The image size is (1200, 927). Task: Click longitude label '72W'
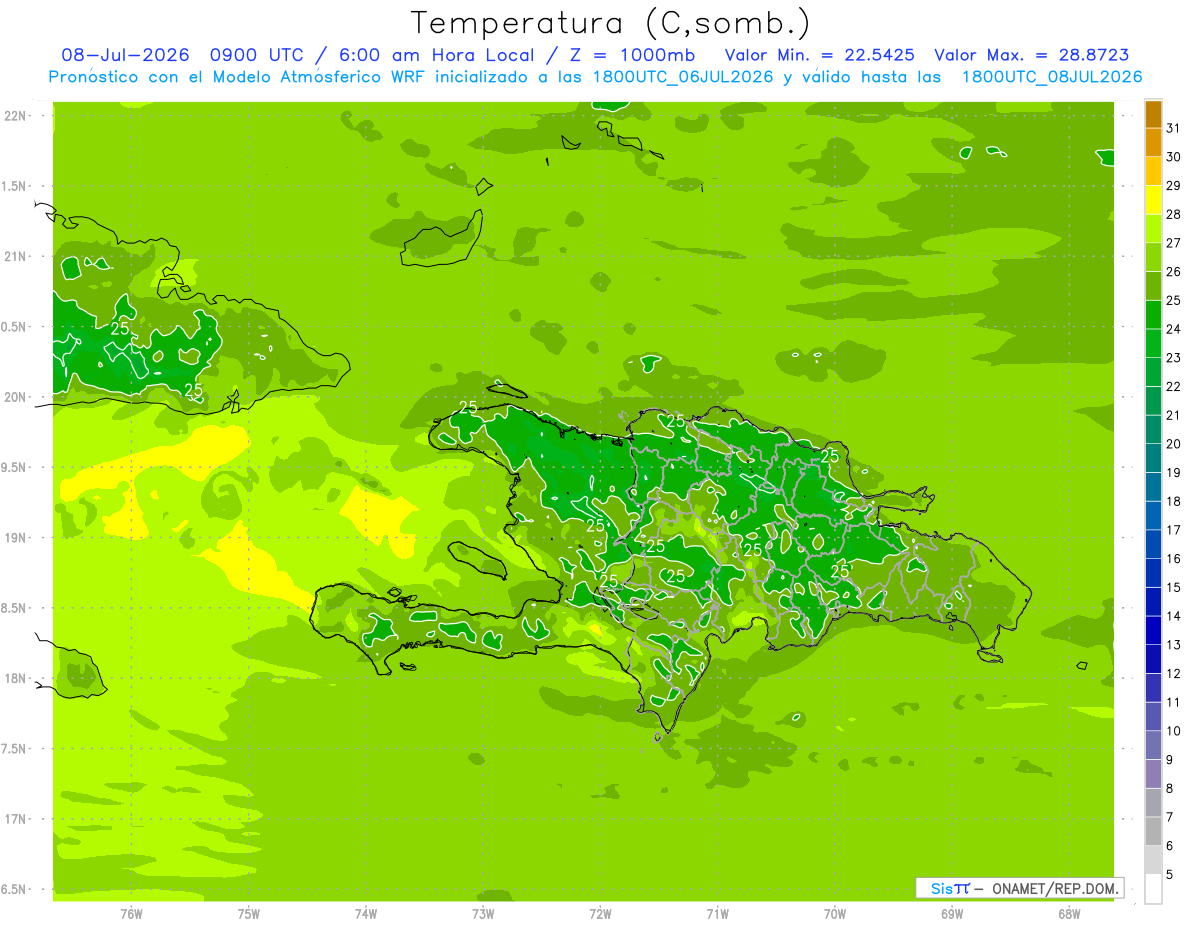coord(600,914)
